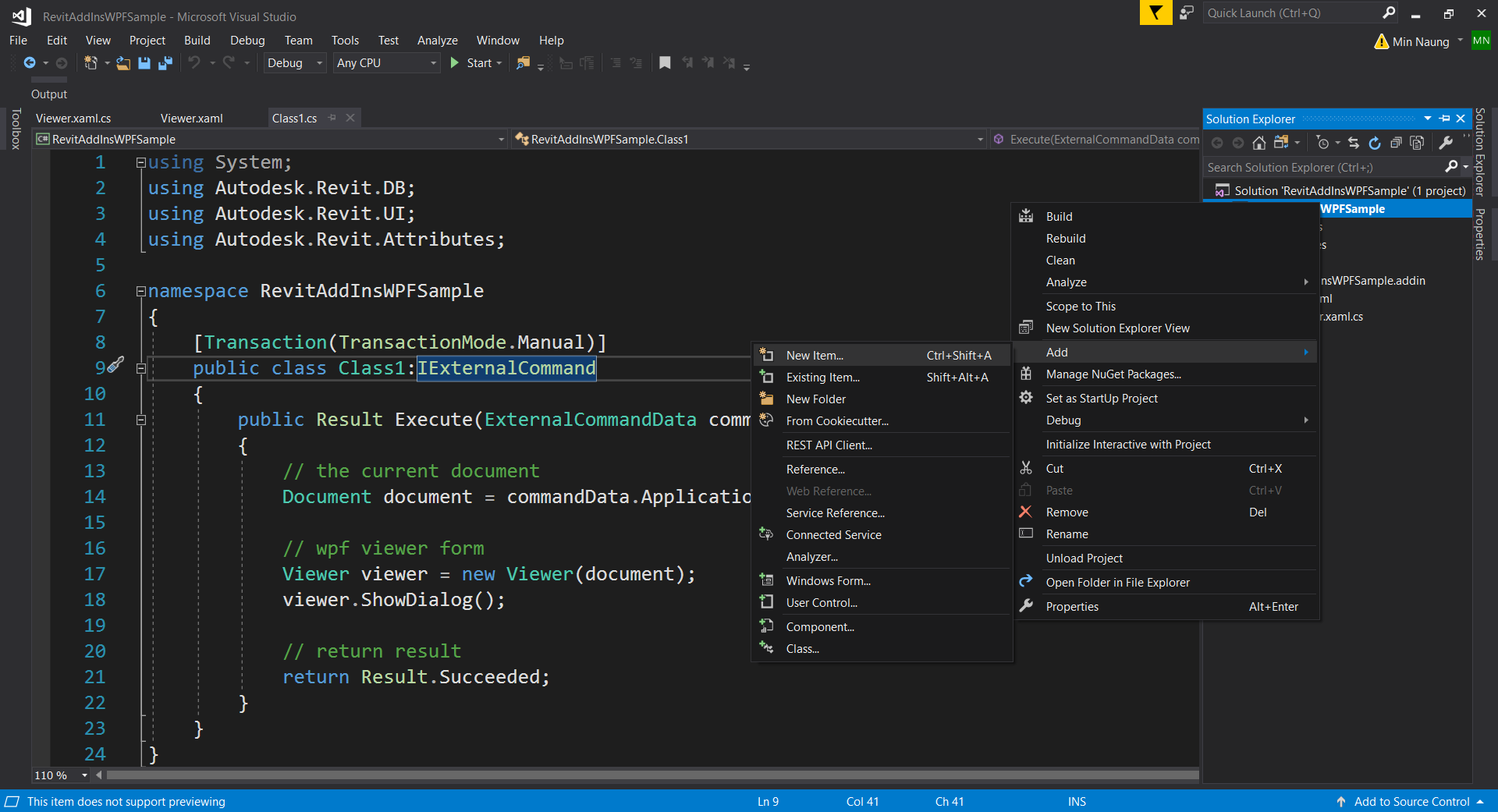Click Refresh icon in Solution Explorer toolbar
This screenshot has height=812, width=1498.
[1375, 143]
